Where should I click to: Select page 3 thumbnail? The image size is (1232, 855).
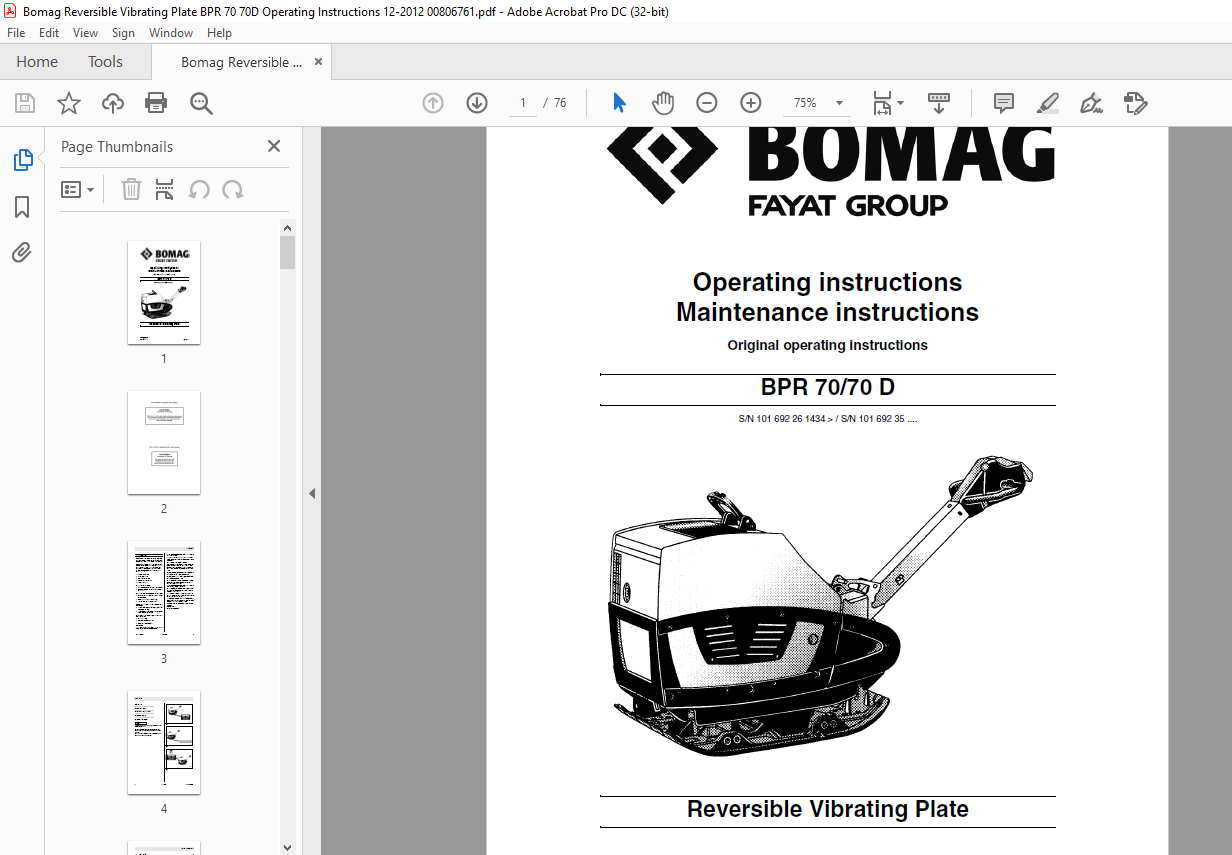(164, 592)
